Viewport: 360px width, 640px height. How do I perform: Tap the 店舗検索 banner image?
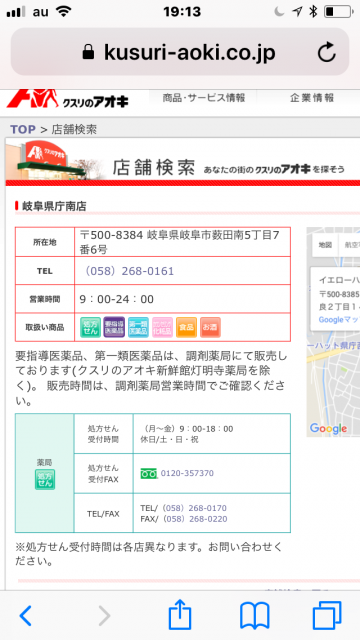pyautogui.click(x=182, y=162)
